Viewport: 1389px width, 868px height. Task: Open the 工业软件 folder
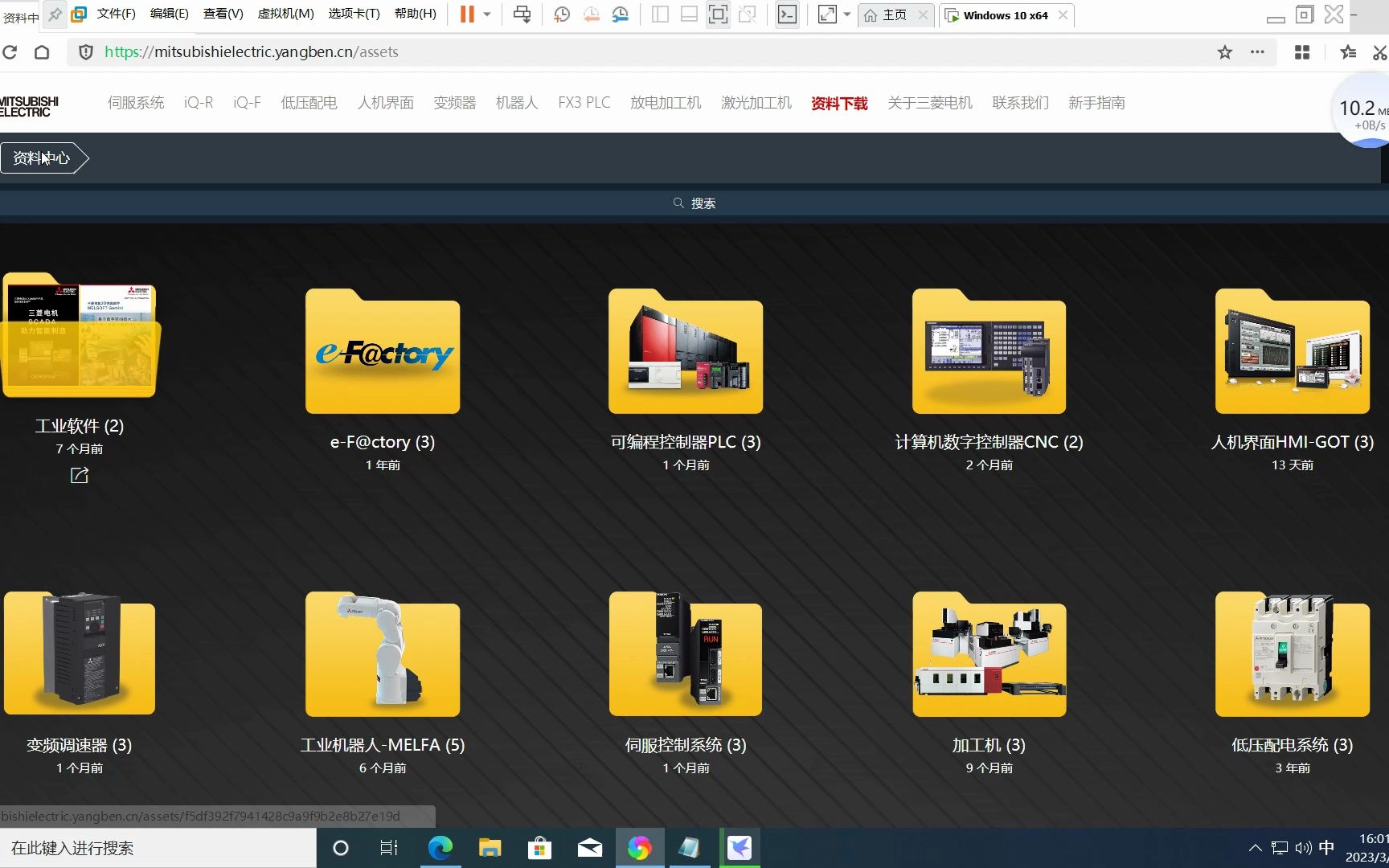click(80, 335)
